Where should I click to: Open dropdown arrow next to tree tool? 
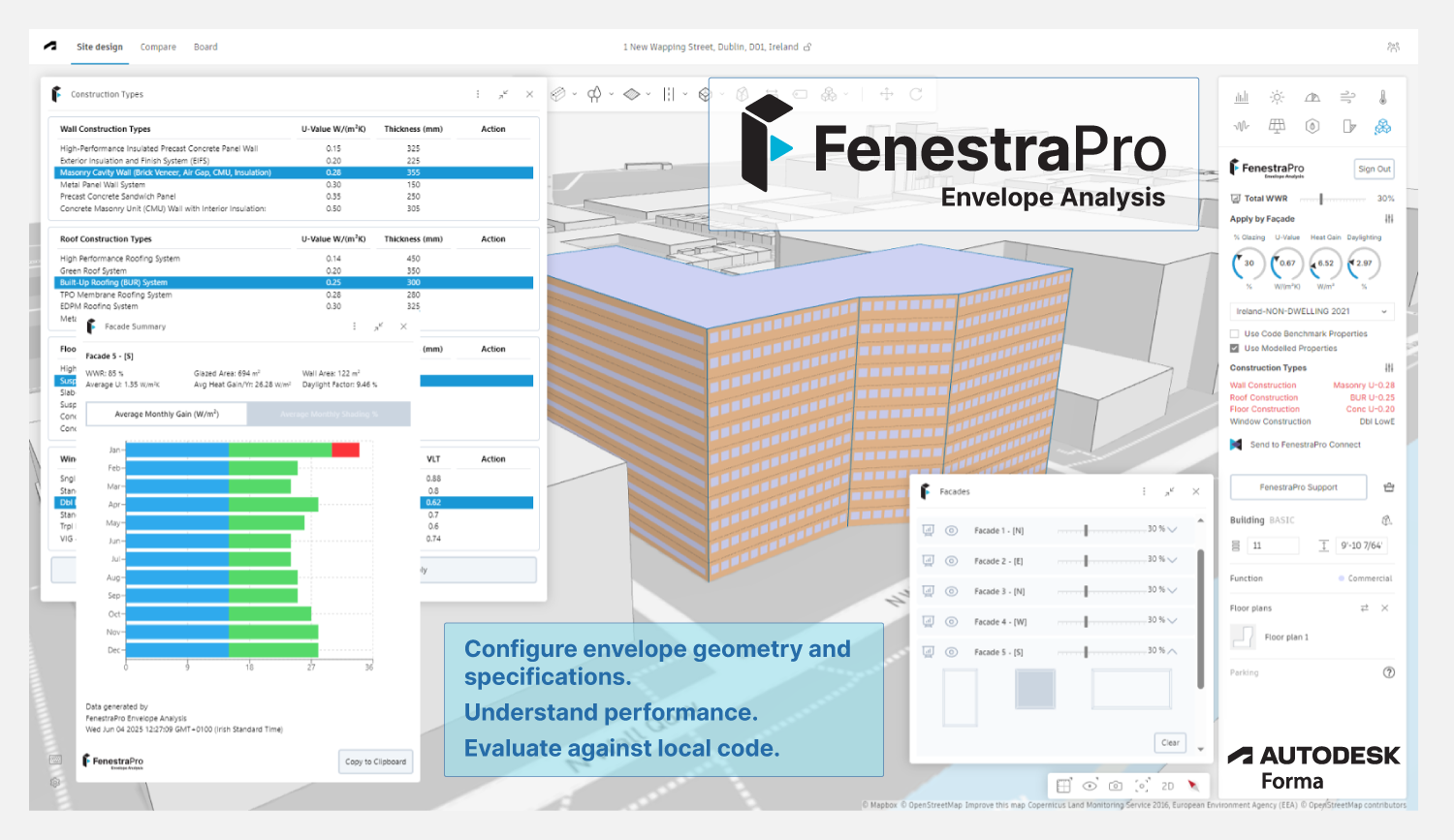tap(612, 95)
